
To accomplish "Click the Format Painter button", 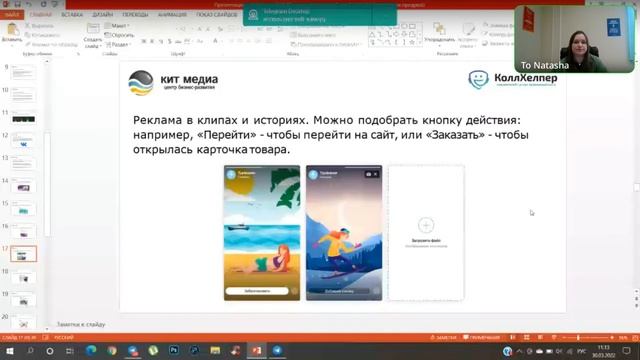I will point(51,44).
